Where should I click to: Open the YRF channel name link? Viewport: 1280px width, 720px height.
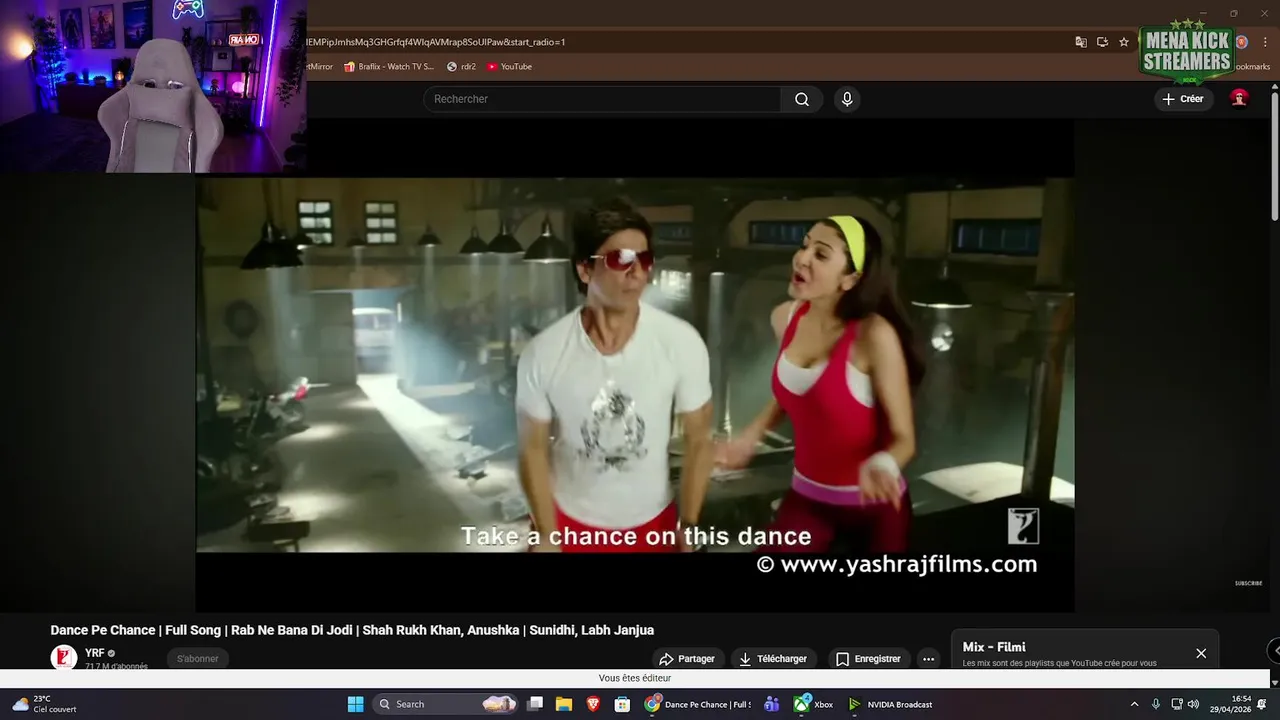(95, 653)
